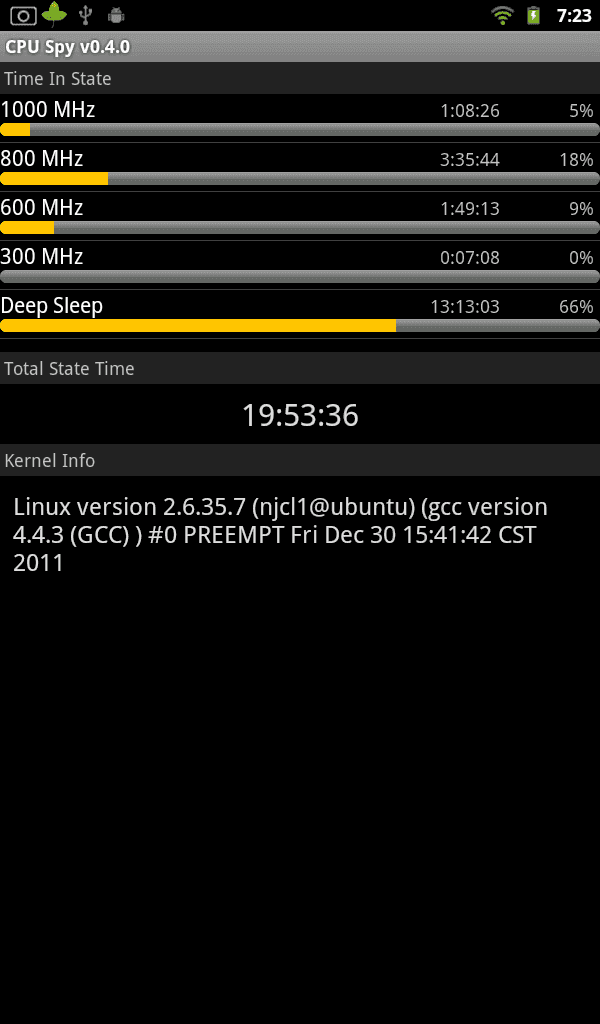Viewport: 600px width, 1024px height.
Task: Select the 600 MHz state row
Action: pos(300,216)
